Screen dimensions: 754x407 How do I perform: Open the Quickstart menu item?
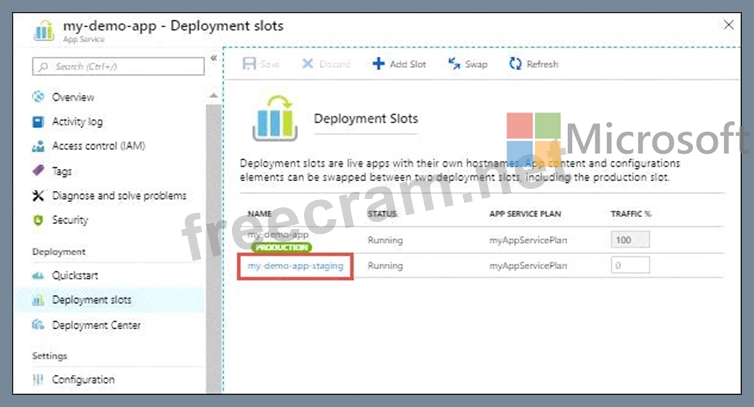(75, 276)
